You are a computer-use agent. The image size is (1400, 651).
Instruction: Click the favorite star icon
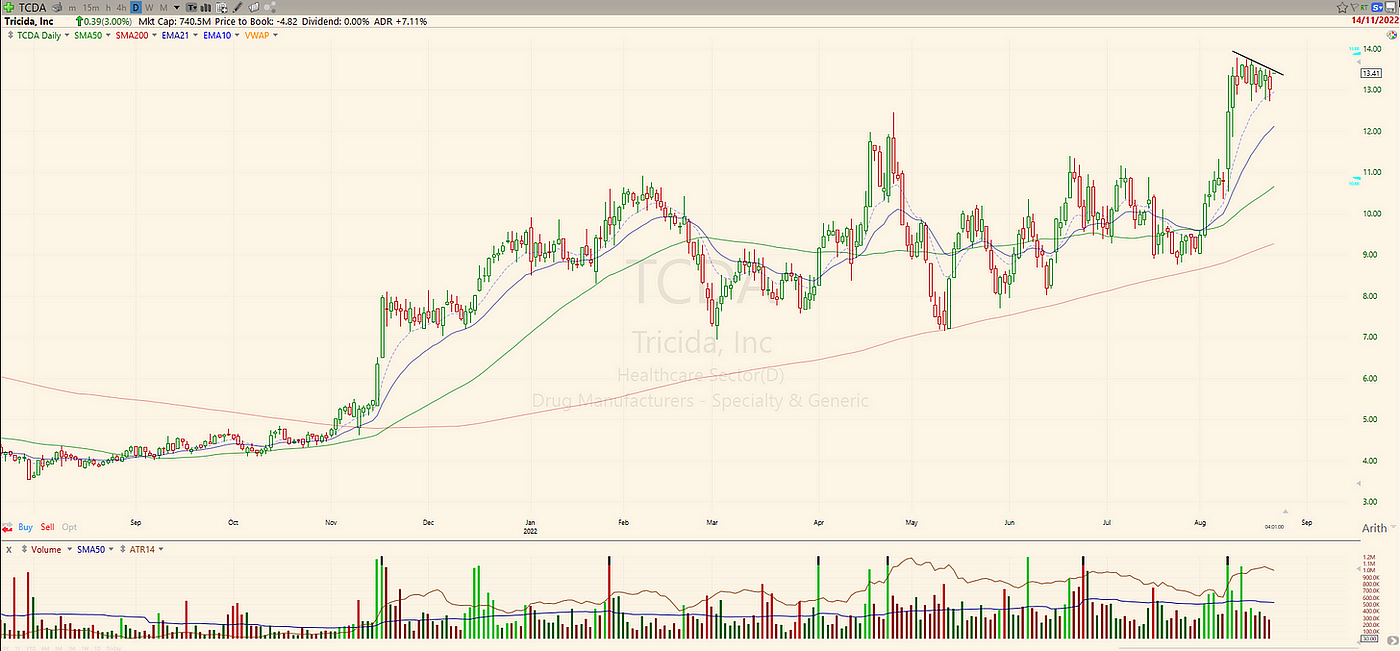coord(1342,7)
